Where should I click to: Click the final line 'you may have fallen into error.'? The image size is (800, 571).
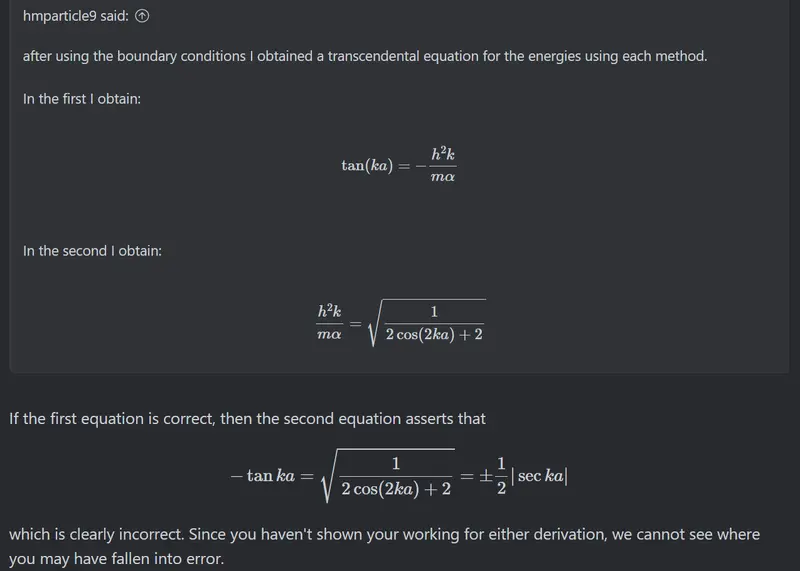coord(116,559)
